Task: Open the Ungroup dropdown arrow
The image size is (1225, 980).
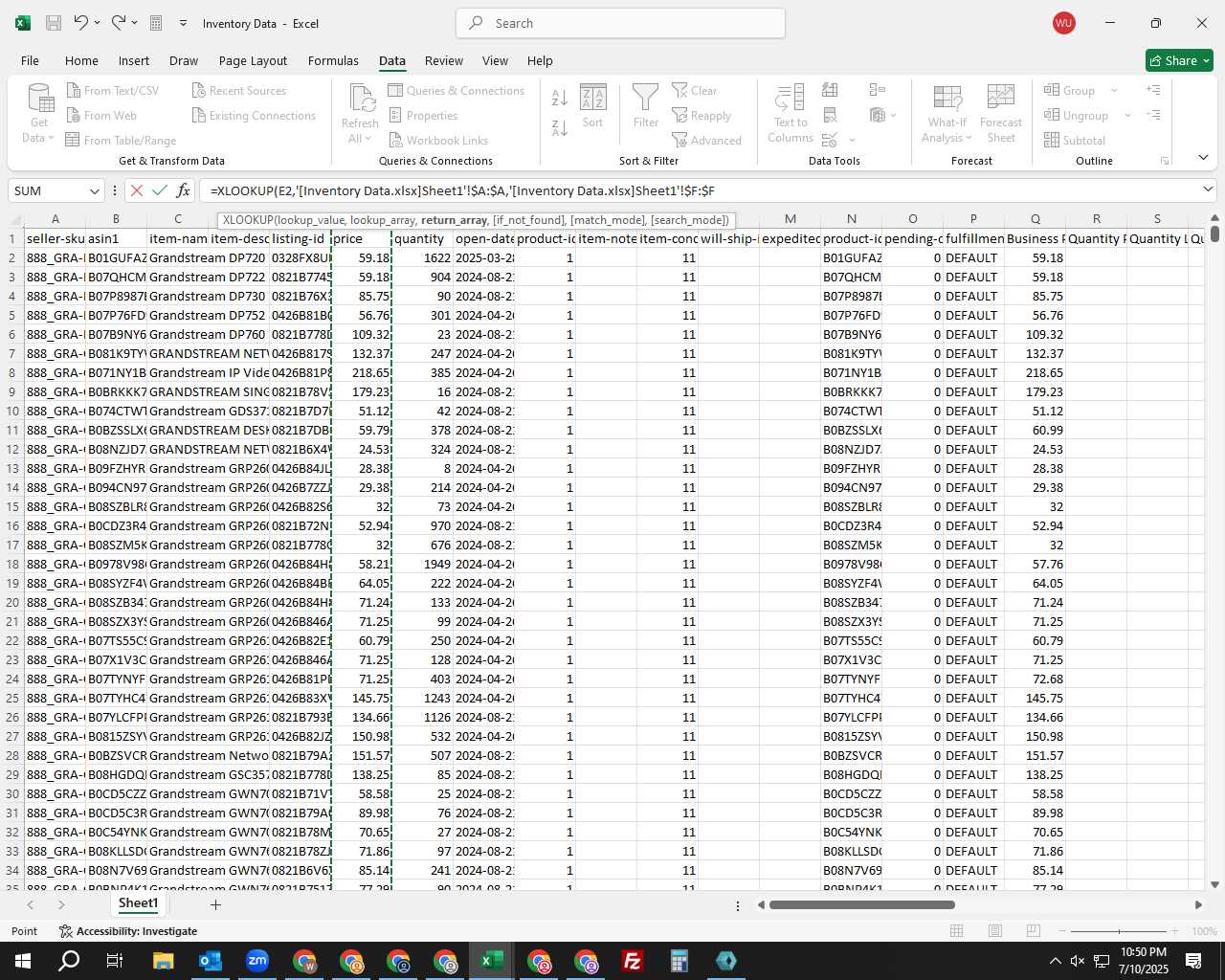Action: point(1127,115)
